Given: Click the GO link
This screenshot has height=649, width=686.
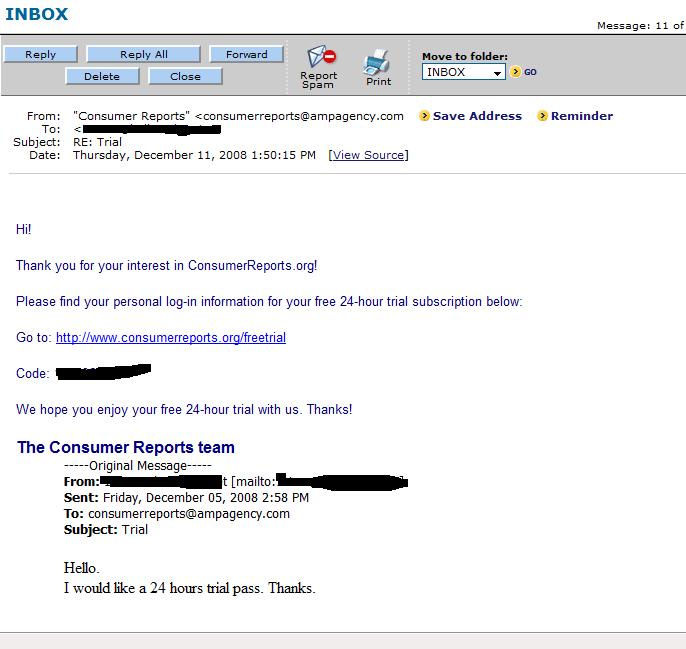Looking at the screenshot, I should pyautogui.click(x=530, y=72).
